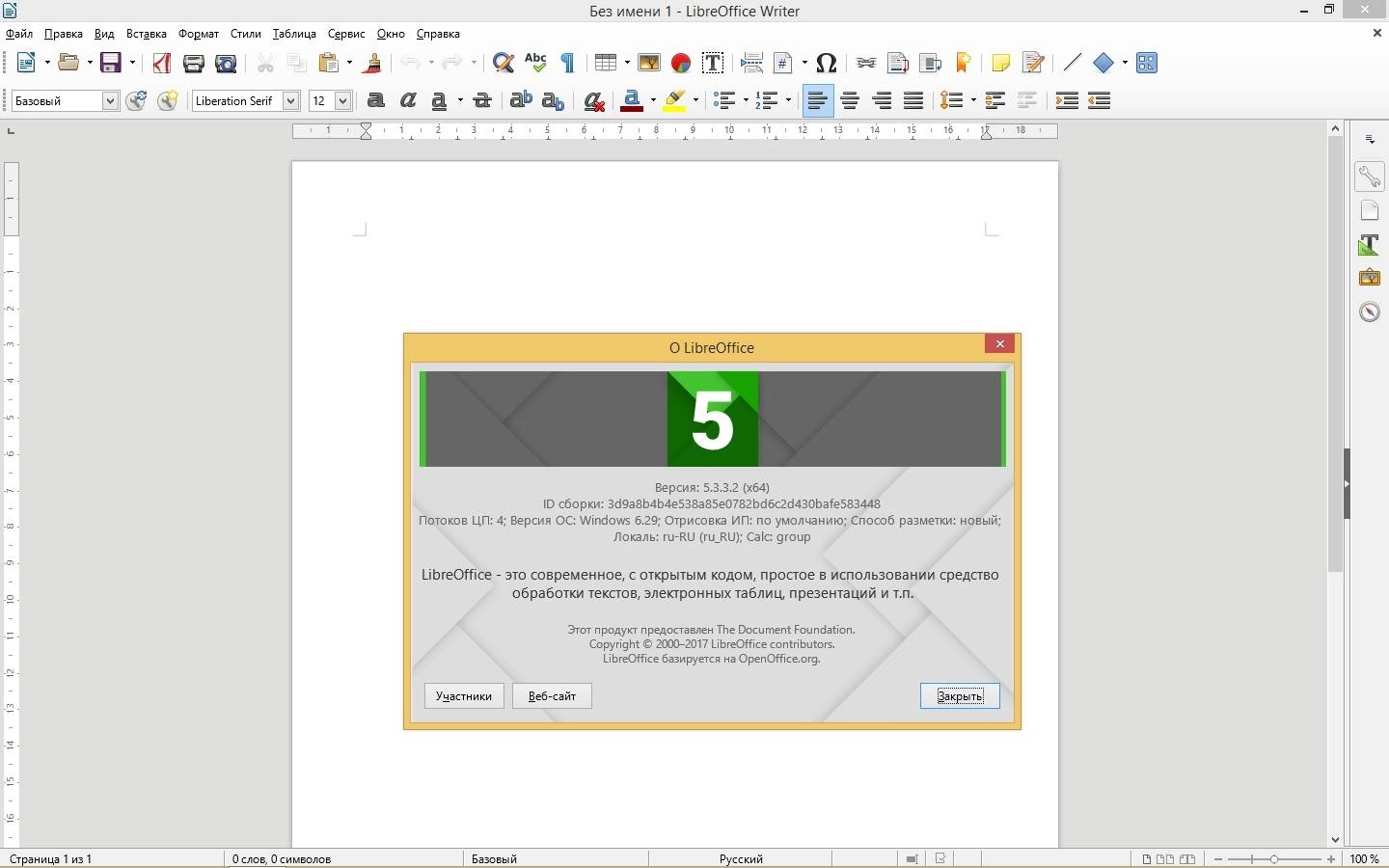
Task: Expand New document dropdown arrow
Action: click(x=46, y=63)
